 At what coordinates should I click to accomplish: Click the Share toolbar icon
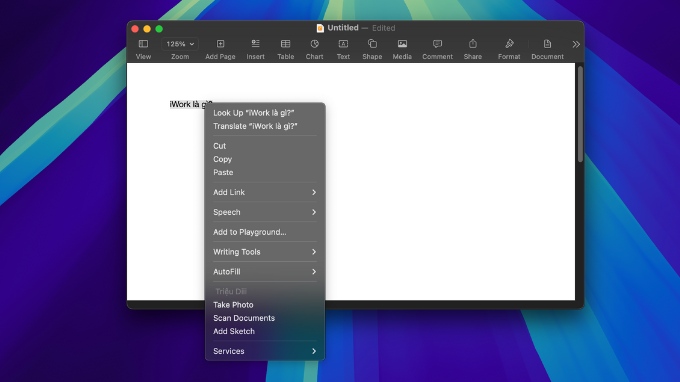coord(473,44)
